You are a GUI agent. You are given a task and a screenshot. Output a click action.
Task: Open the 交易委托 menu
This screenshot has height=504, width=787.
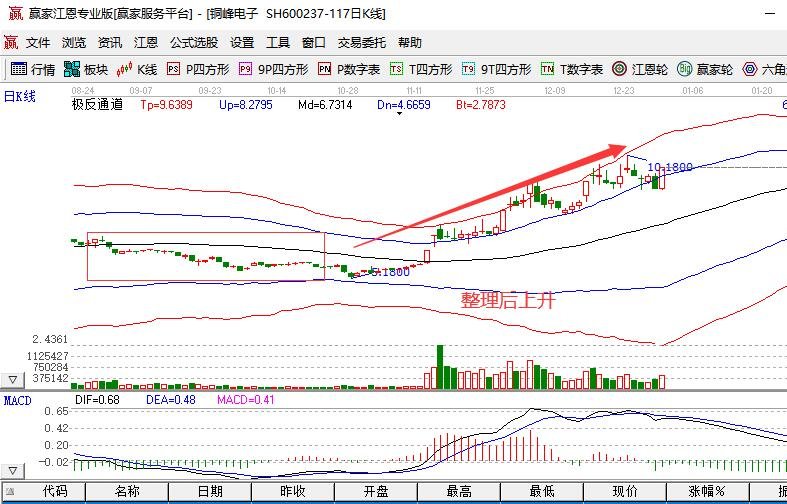click(361, 43)
